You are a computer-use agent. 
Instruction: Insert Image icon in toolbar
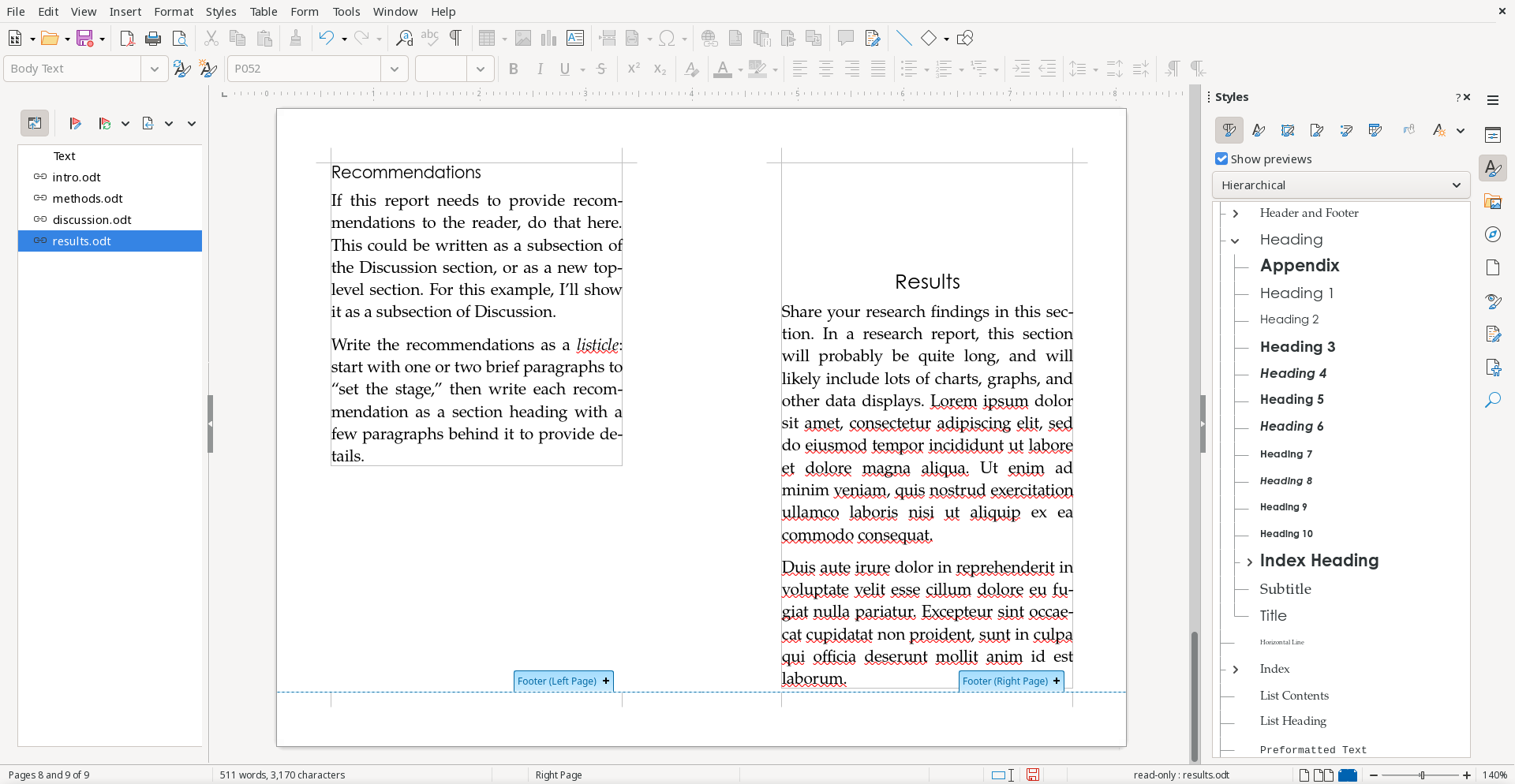pos(522,38)
